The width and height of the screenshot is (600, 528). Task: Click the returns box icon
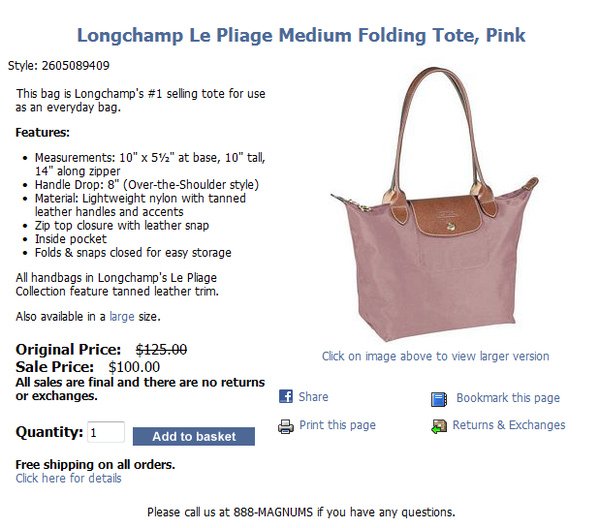point(439,426)
